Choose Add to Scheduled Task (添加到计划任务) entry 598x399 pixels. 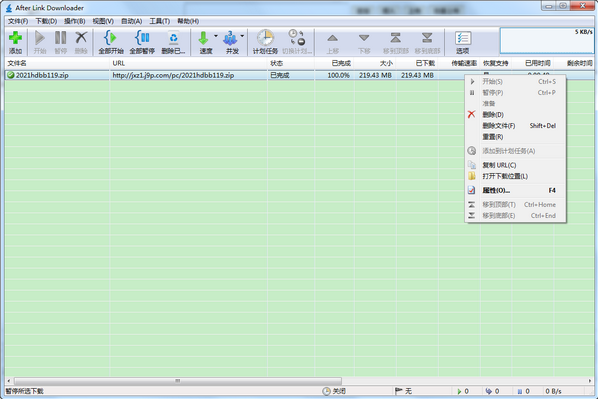click(x=515, y=151)
